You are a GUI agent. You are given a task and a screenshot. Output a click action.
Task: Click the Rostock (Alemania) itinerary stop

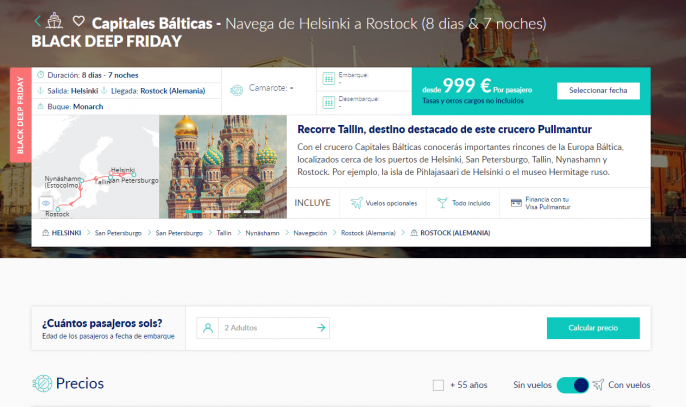pos(368,233)
